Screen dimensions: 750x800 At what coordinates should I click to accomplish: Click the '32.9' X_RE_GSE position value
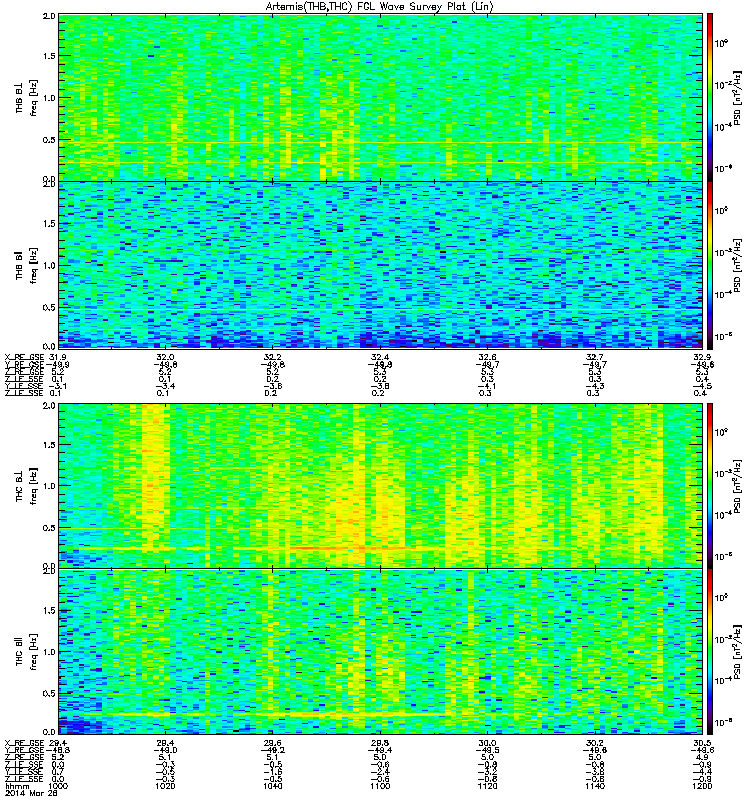coord(703,357)
